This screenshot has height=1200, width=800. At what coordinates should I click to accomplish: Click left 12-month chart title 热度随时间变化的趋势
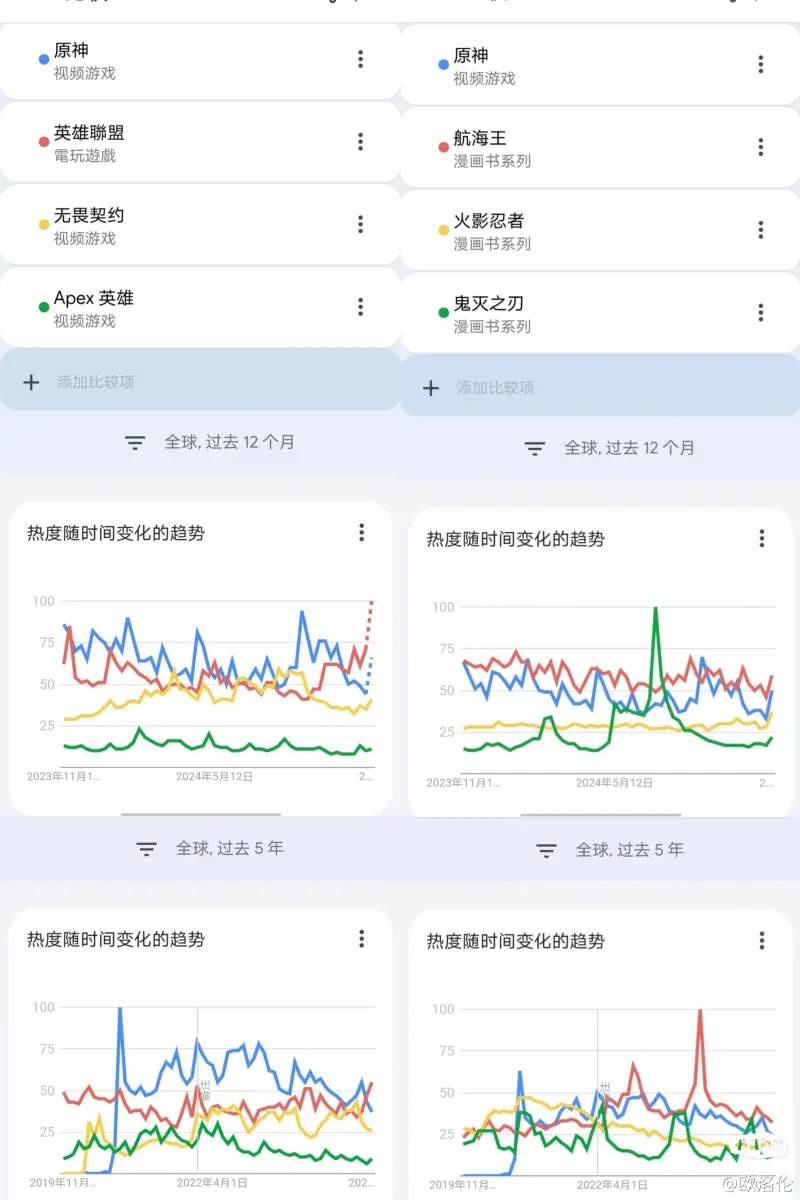coord(116,533)
